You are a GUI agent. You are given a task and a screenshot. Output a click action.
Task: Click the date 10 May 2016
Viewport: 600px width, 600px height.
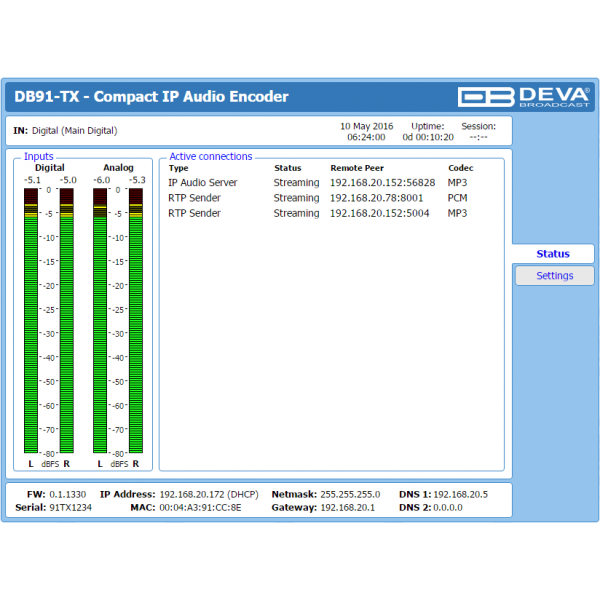(367, 126)
